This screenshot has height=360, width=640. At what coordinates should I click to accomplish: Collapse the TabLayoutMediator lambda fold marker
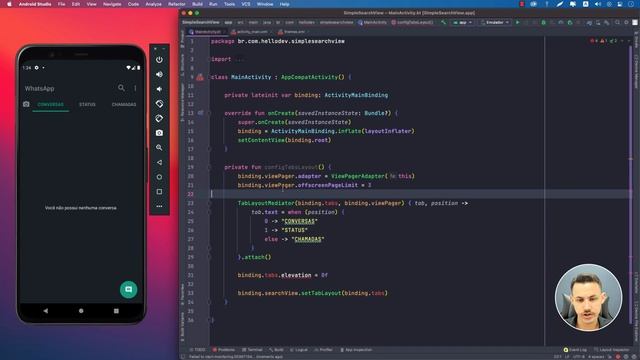(209, 203)
